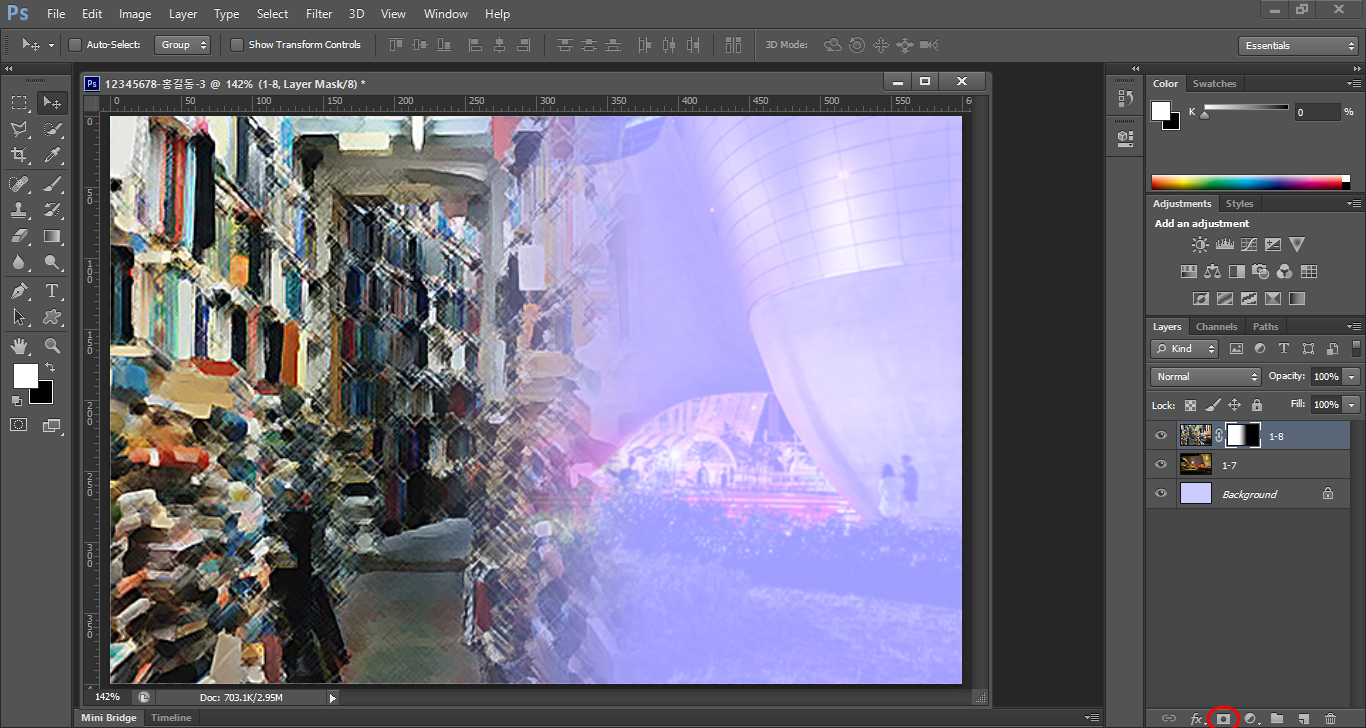Screen dimensions: 1366x728
Task: Select the Path Selection tool
Action: click(x=19, y=317)
